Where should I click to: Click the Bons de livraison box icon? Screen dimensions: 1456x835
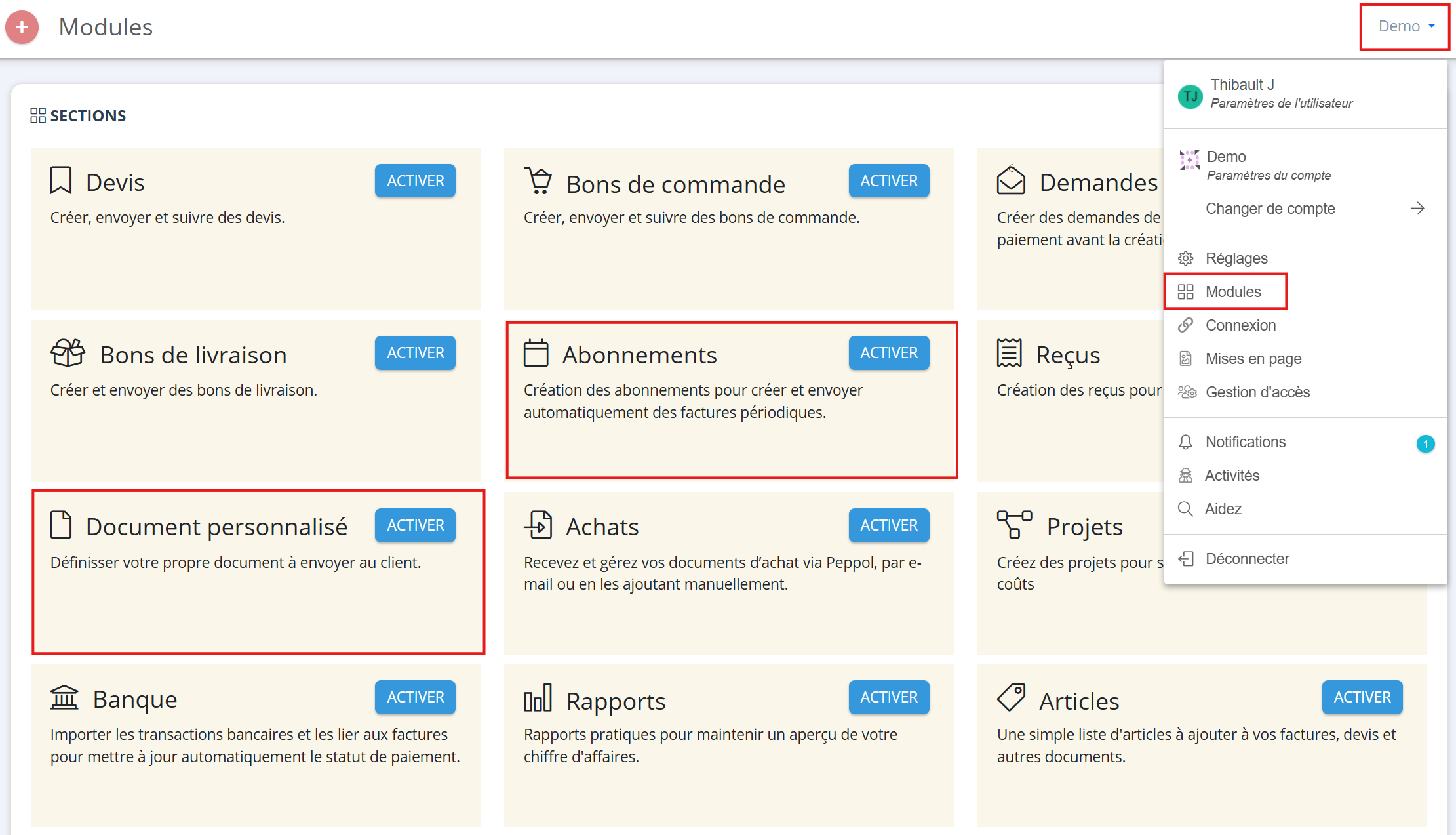pyautogui.click(x=68, y=353)
